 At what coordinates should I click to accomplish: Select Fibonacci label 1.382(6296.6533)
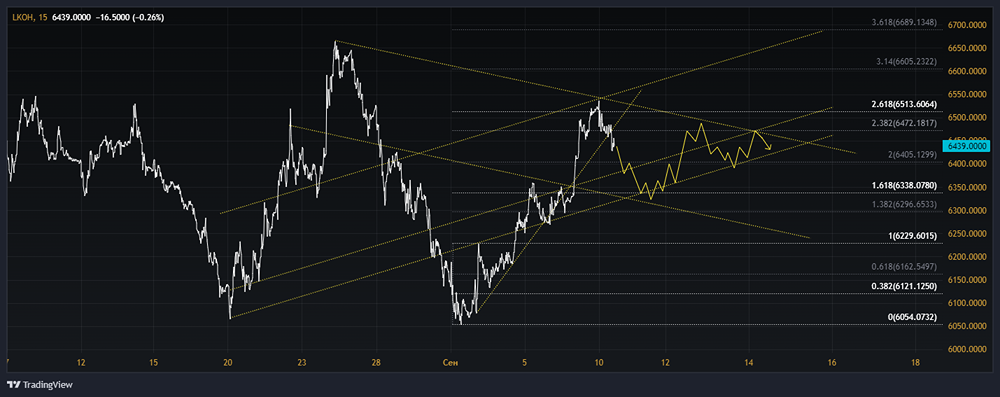tap(904, 204)
